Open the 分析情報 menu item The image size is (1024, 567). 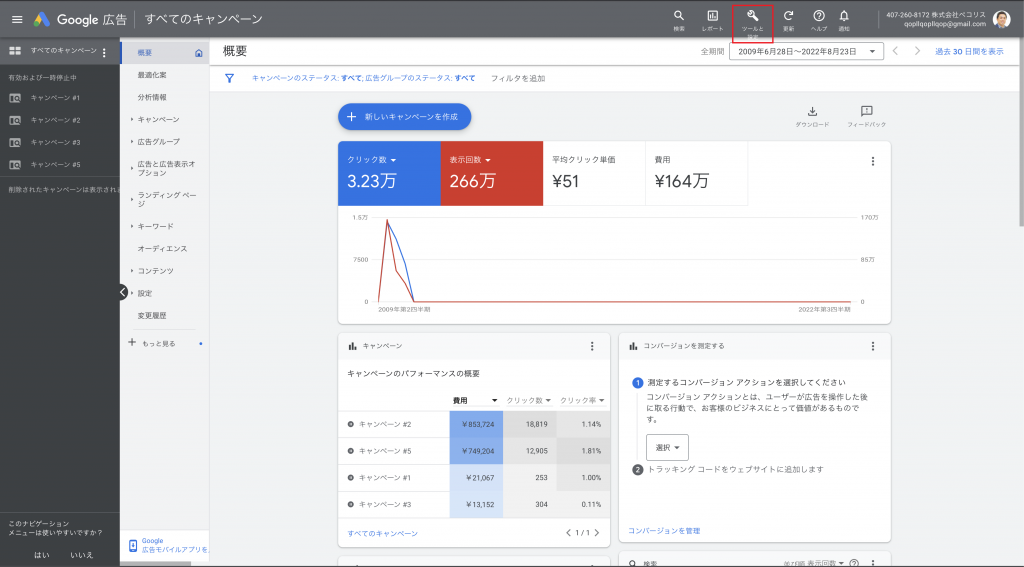coord(152,97)
